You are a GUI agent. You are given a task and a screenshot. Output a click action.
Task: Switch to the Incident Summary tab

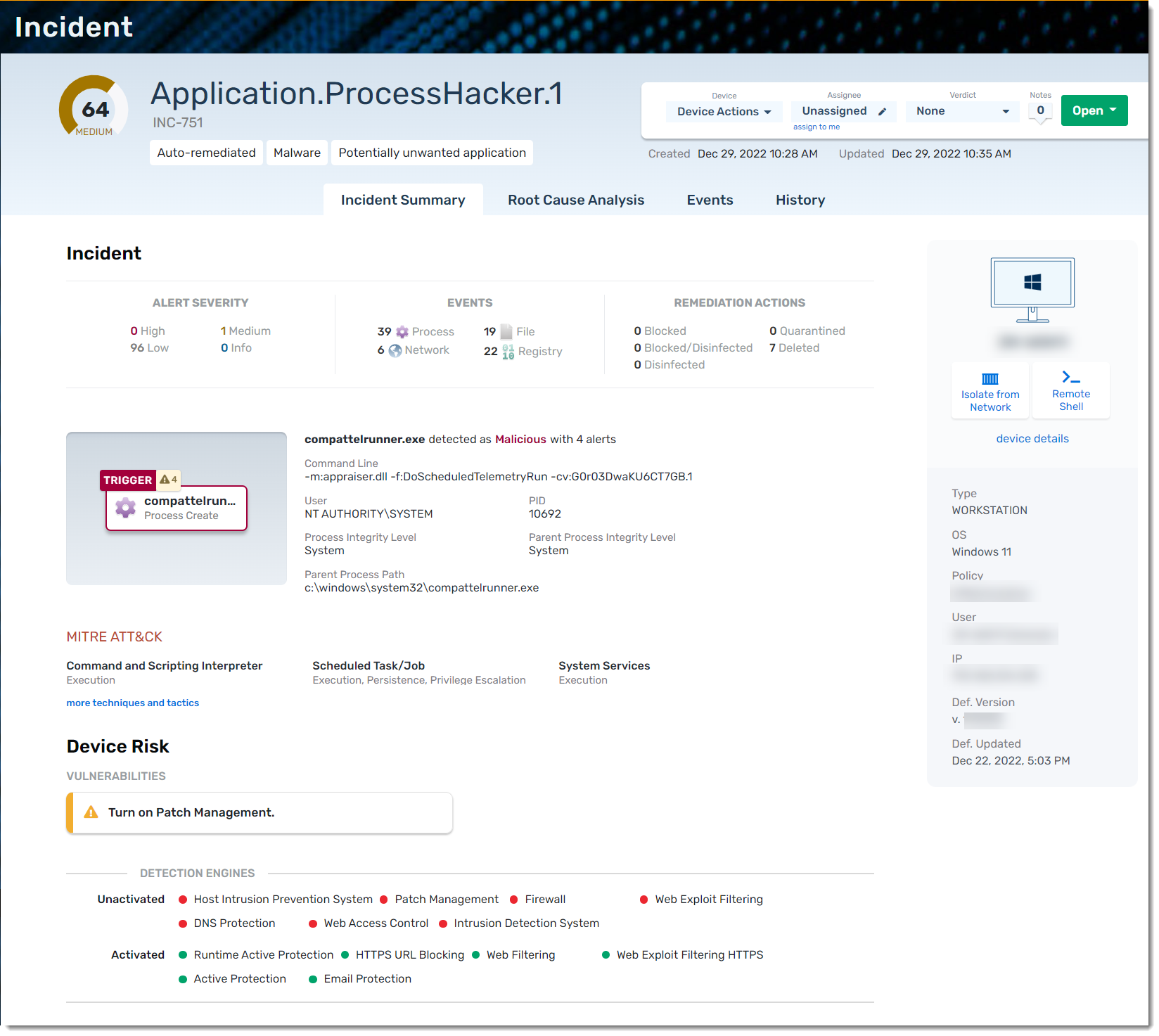point(403,200)
